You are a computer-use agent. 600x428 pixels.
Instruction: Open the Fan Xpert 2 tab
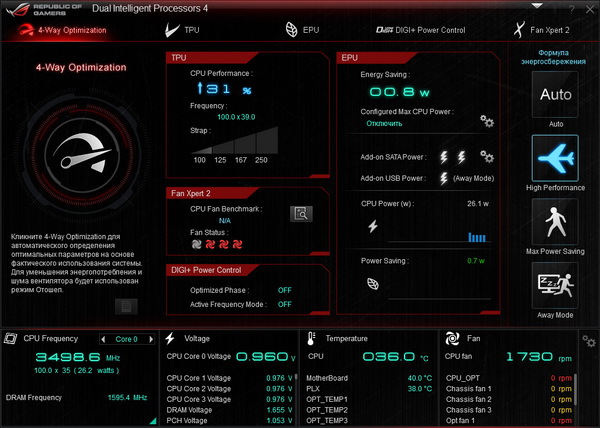click(x=541, y=30)
